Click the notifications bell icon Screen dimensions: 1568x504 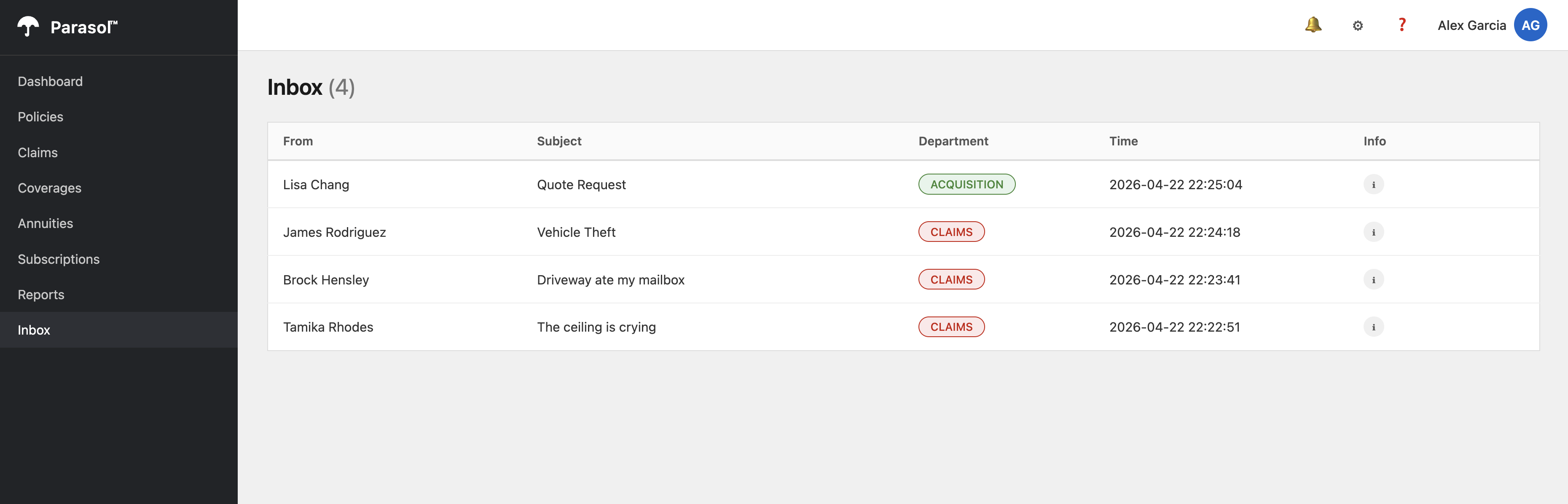pos(1313,25)
